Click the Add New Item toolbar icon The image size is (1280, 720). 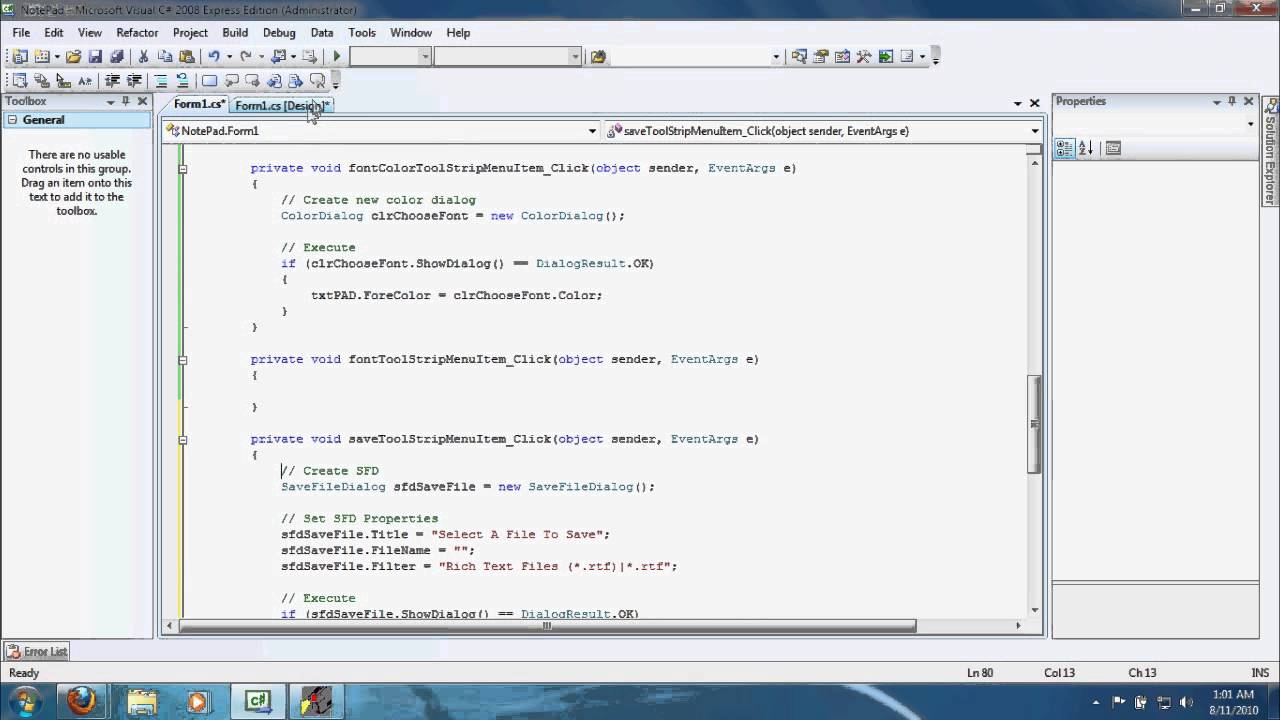(42, 57)
